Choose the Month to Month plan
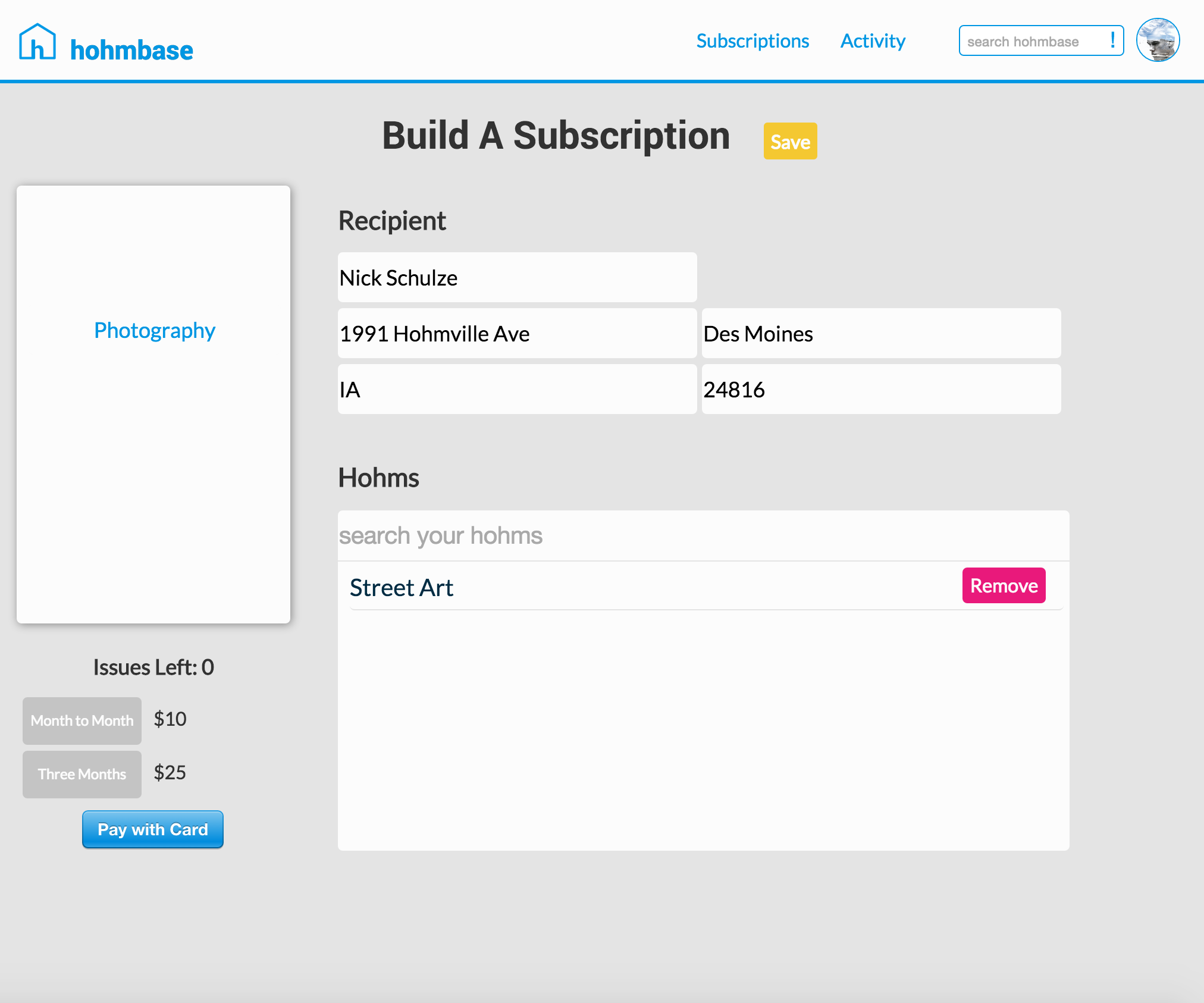This screenshot has width=1204, height=1003. [82, 720]
